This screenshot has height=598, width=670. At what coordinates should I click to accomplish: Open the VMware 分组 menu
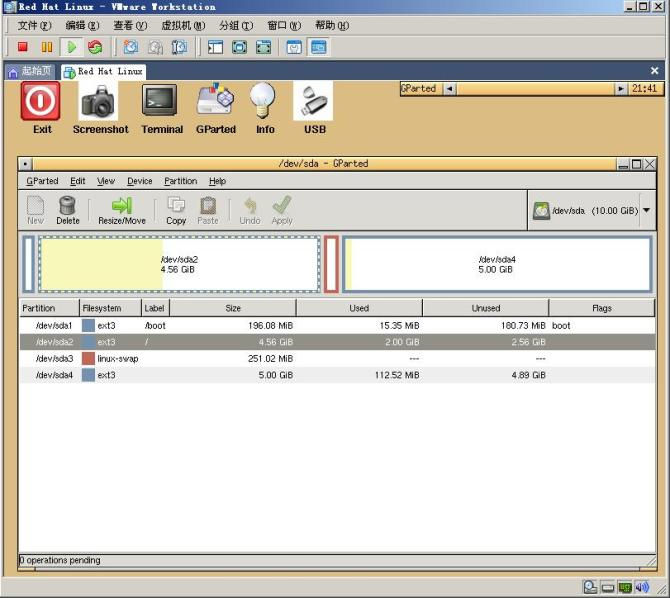(x=236, y=26)
